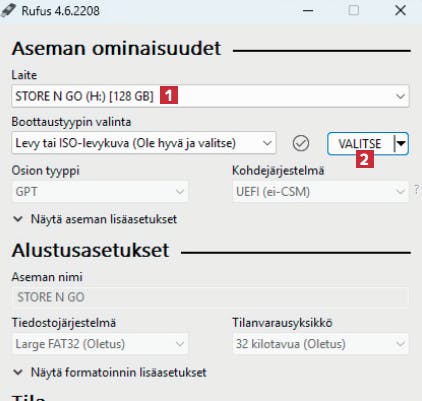The height and width of the screenshot is (401, 422).
Task: Close the Rufus window
Action: 400,10
